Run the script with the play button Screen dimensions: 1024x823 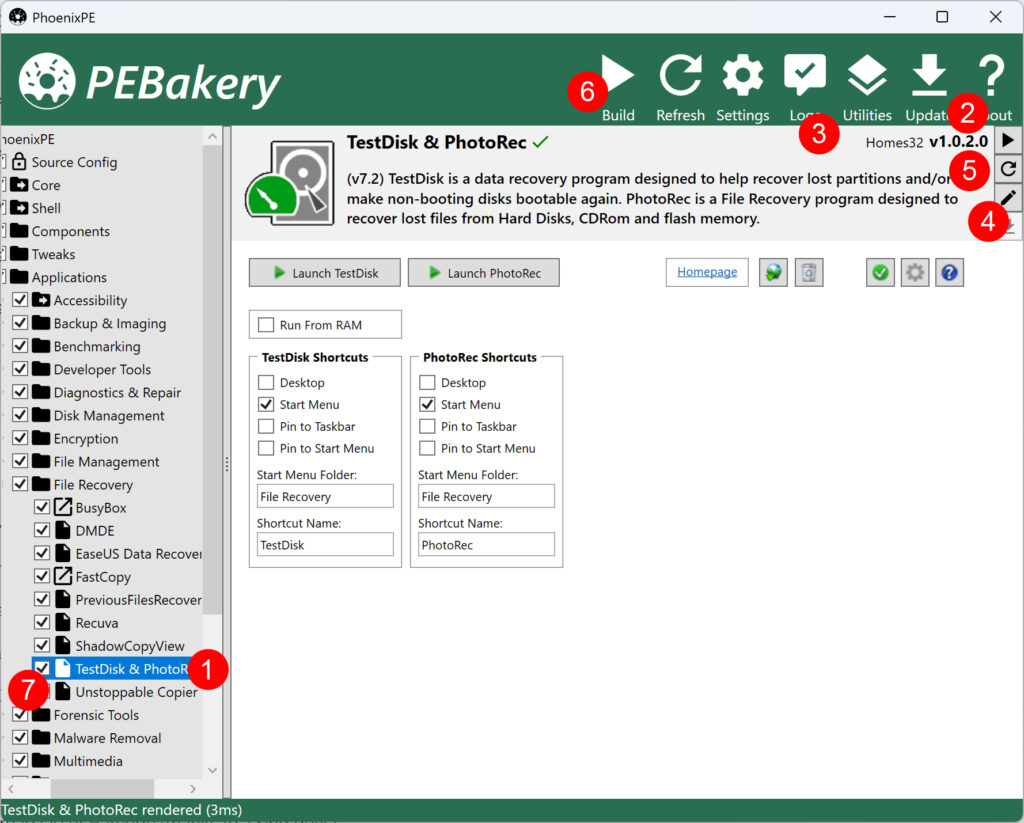tap(1009, 140)
